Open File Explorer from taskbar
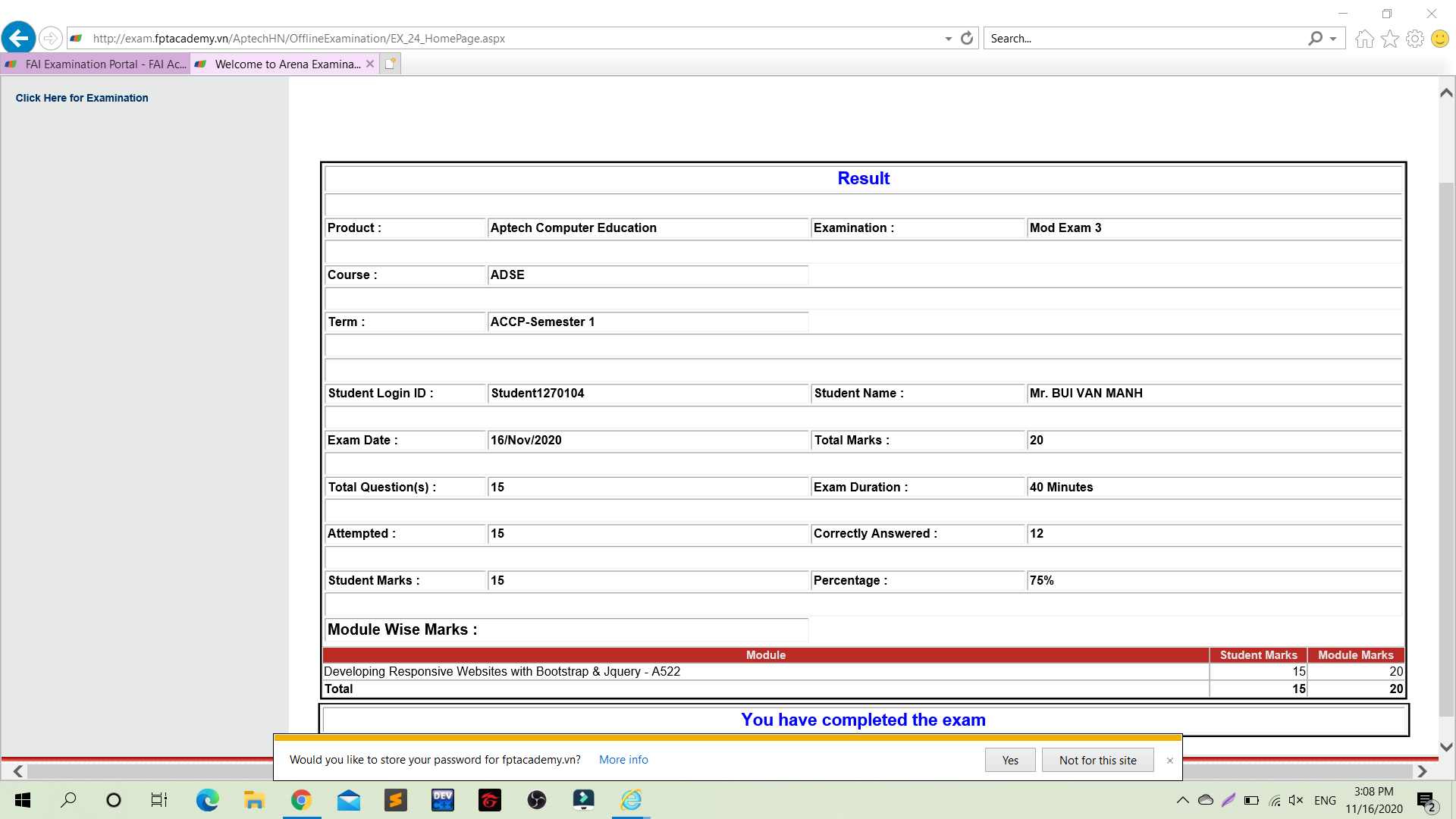This screenshot has width=1456, height=819. click(254, 800)
